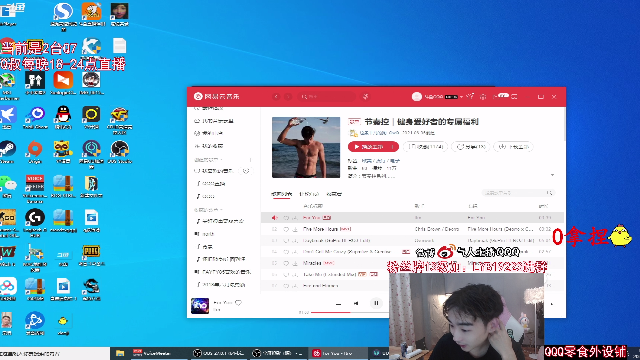This screenshot has width=640, height=360.
Task: Download the For You track
Action: (295, 218)
